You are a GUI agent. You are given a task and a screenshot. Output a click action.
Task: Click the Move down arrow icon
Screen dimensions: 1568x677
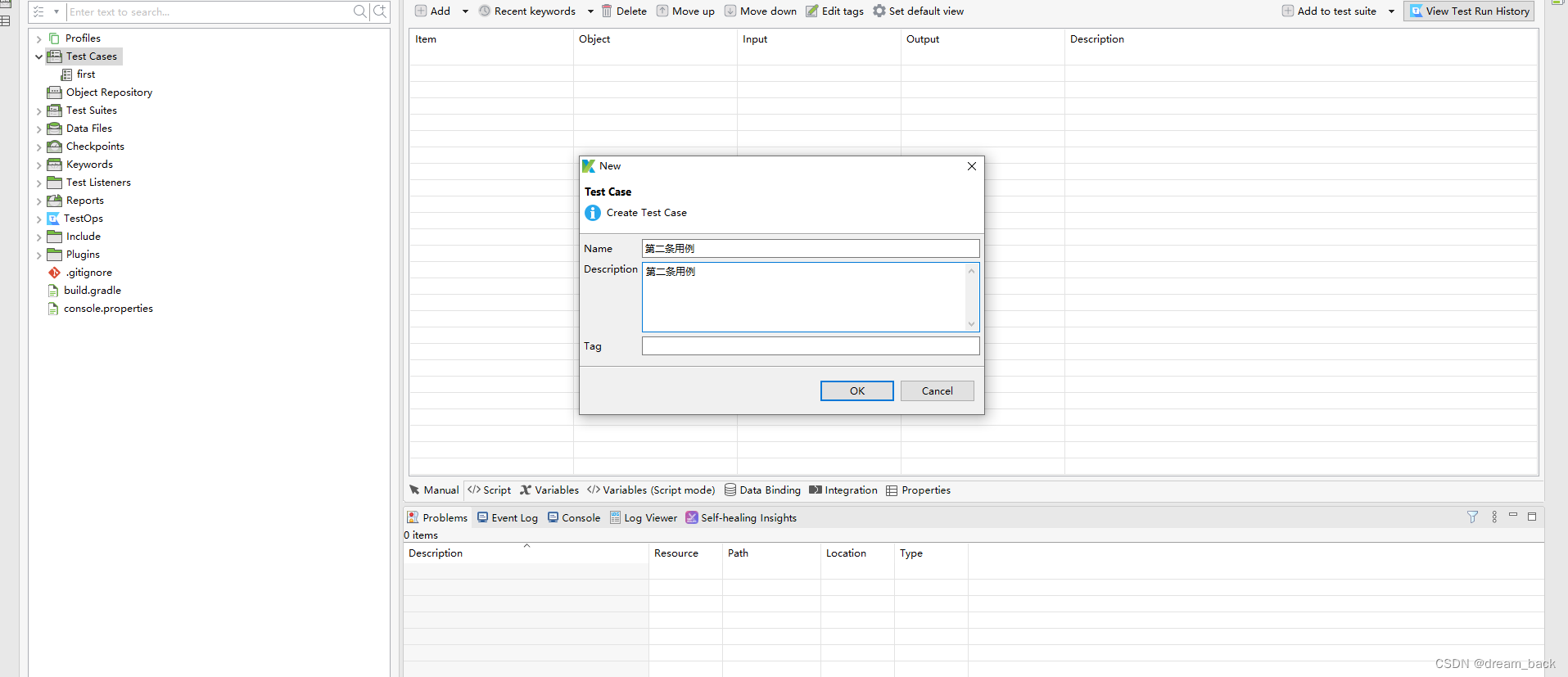click(730, 11)
